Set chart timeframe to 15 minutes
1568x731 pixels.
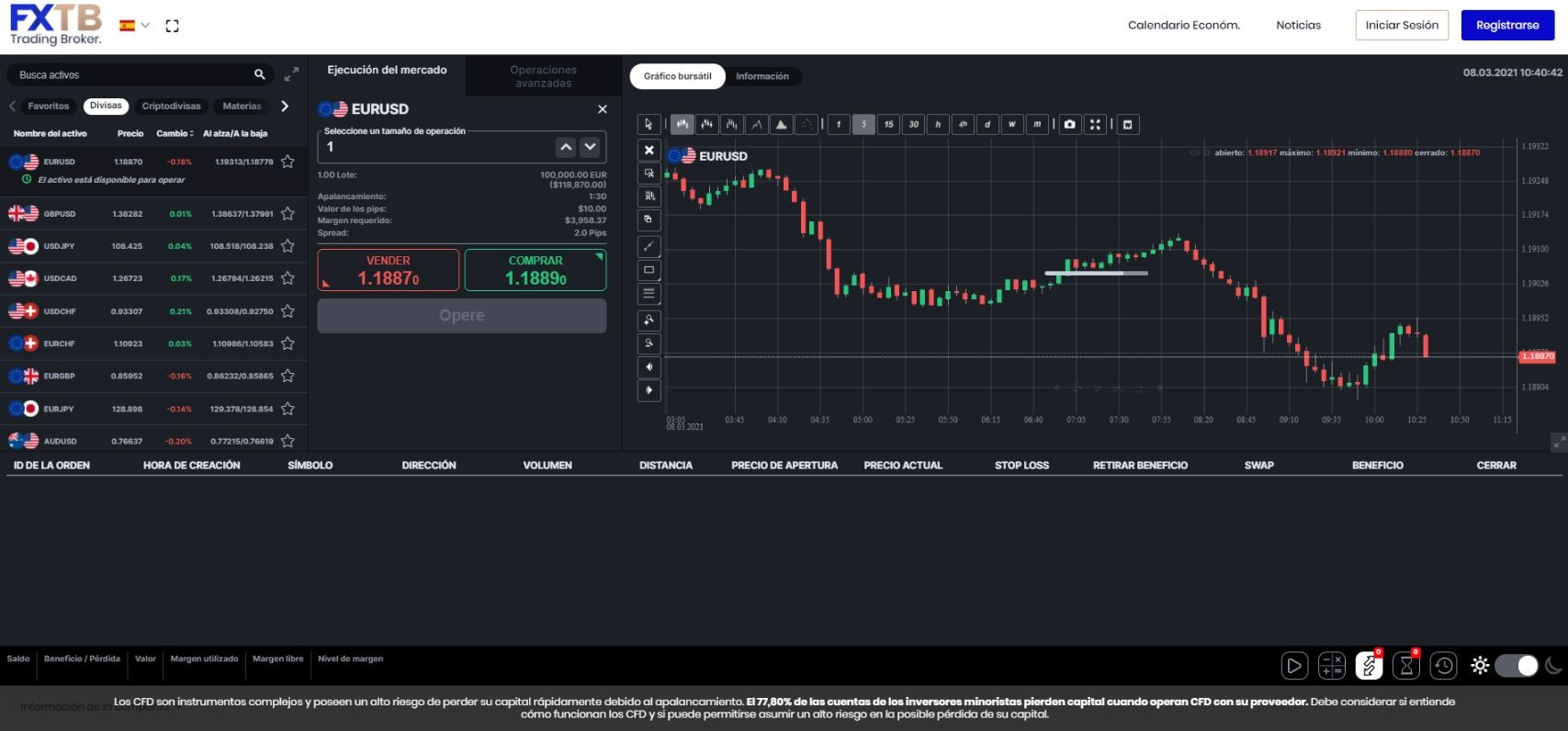(x=888, y=124)
